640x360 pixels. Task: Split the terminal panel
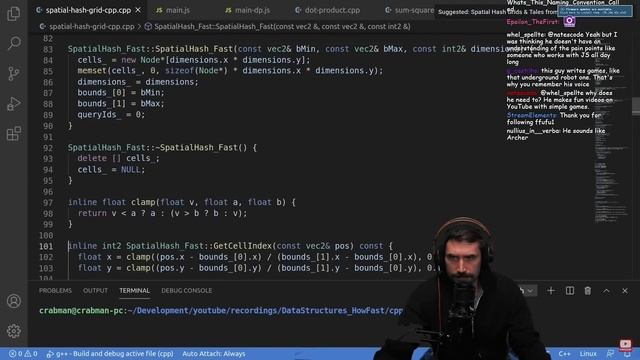coord(569,291)
